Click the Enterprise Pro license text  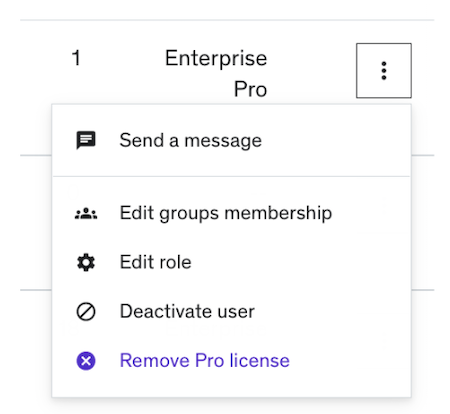(x=216, y=73)
